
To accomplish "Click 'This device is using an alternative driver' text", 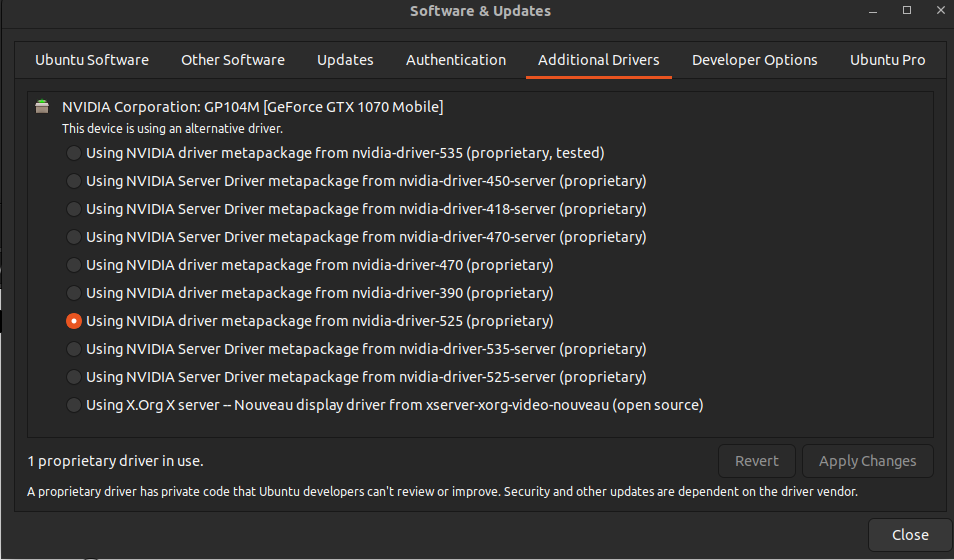I will click(172, 128).
